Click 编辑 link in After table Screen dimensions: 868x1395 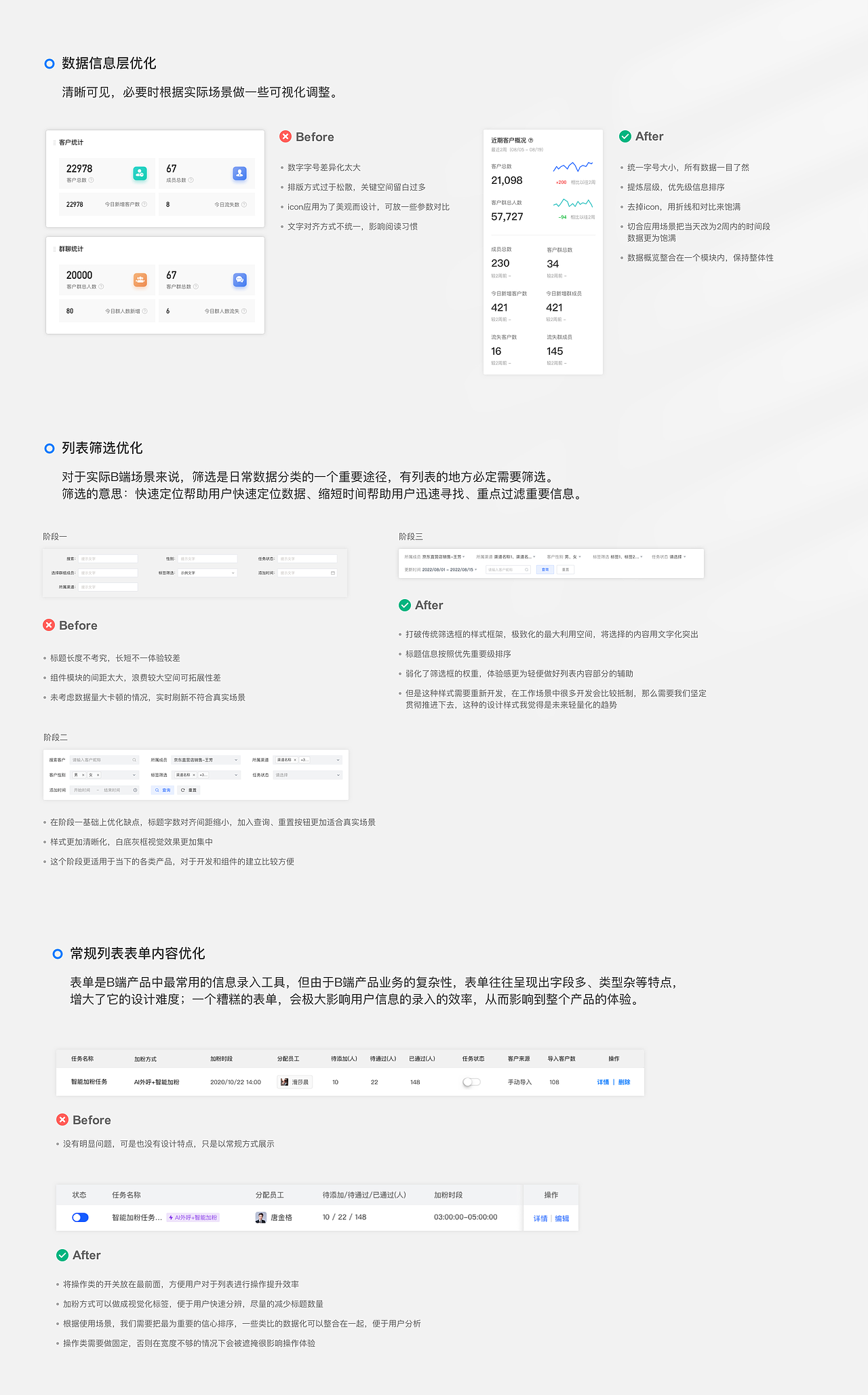(562, 1219)
